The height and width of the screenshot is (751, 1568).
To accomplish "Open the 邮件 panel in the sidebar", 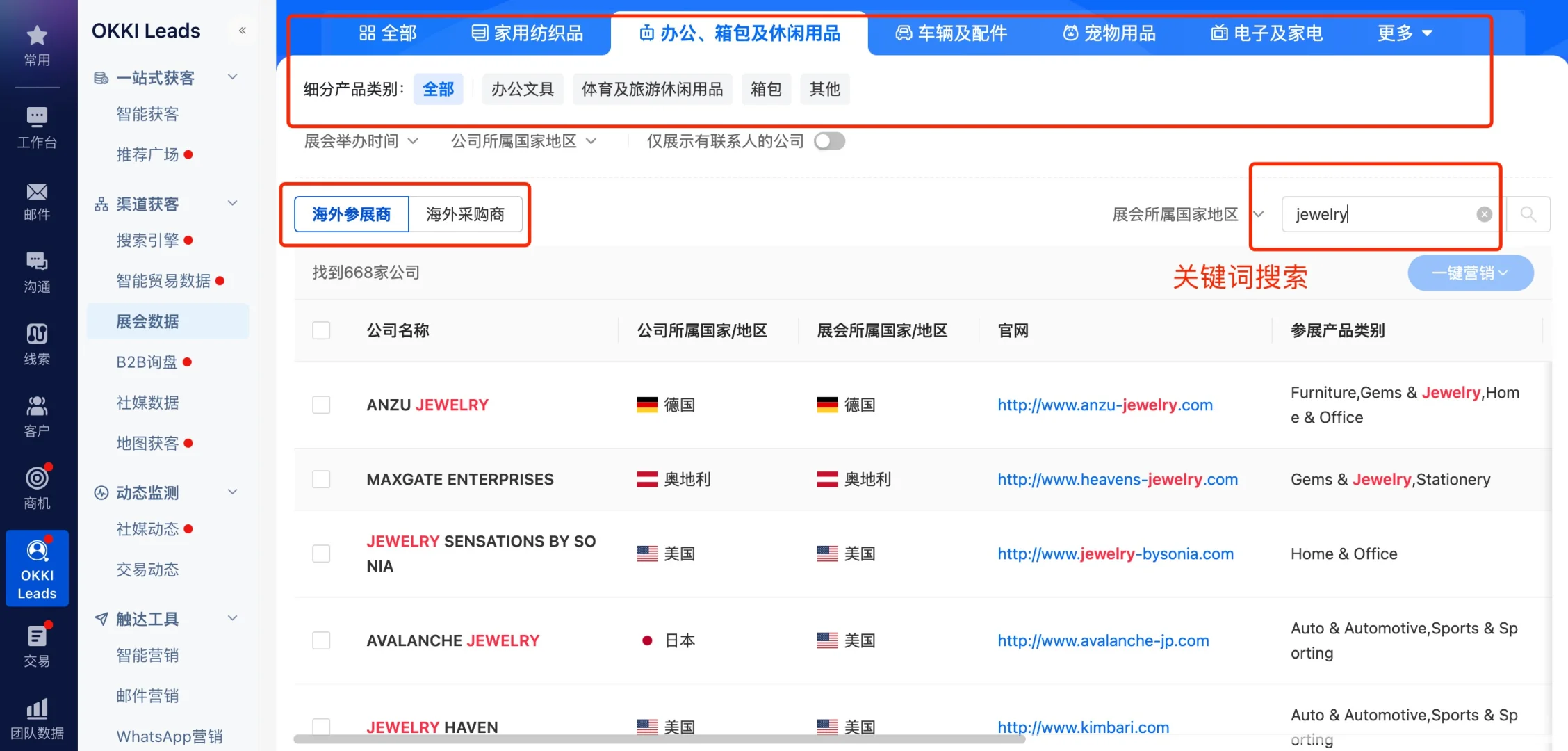I will click(x=36, y=202).
